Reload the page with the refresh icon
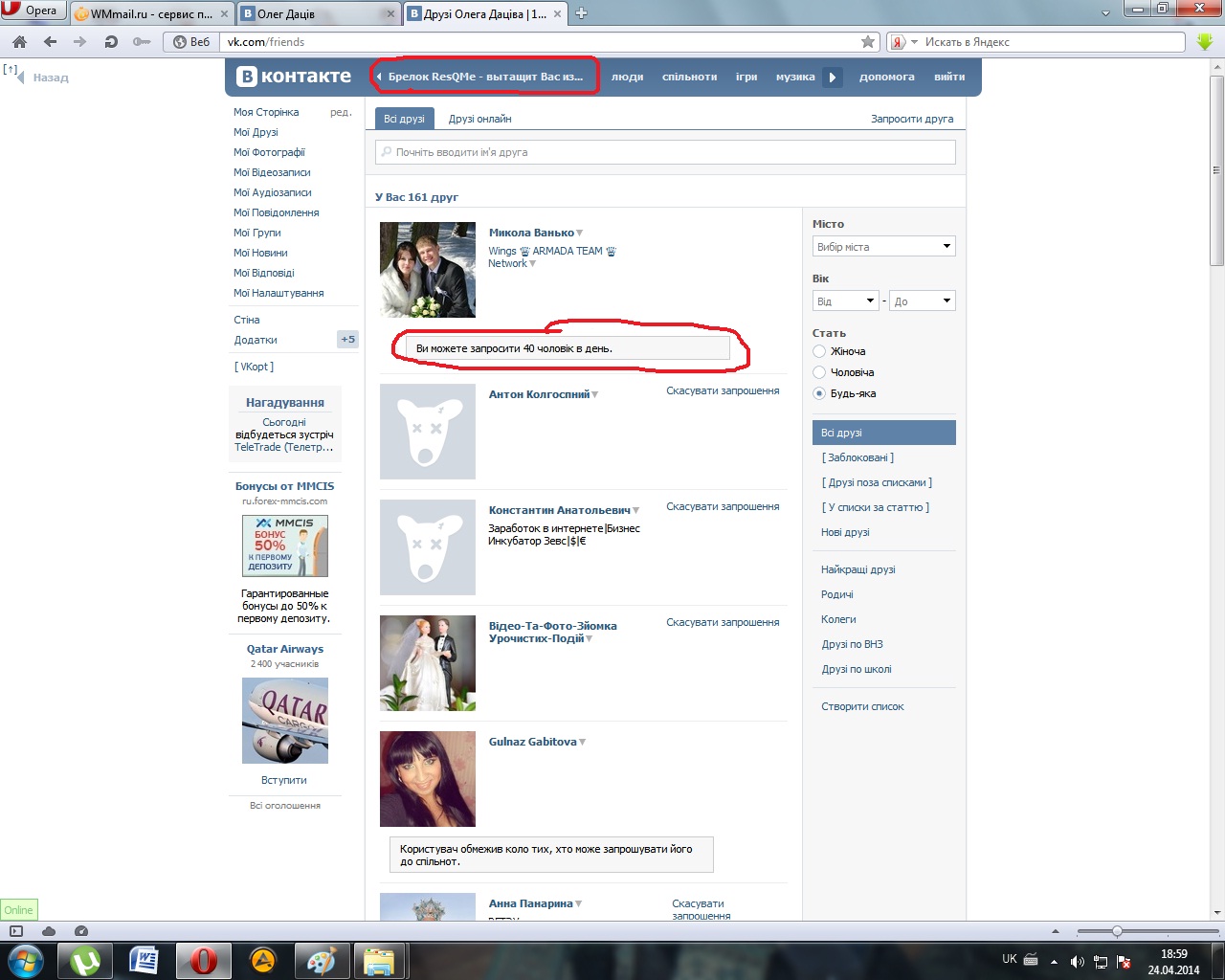The width and height of the screenshot is (1225, 980). pos(111,42)
